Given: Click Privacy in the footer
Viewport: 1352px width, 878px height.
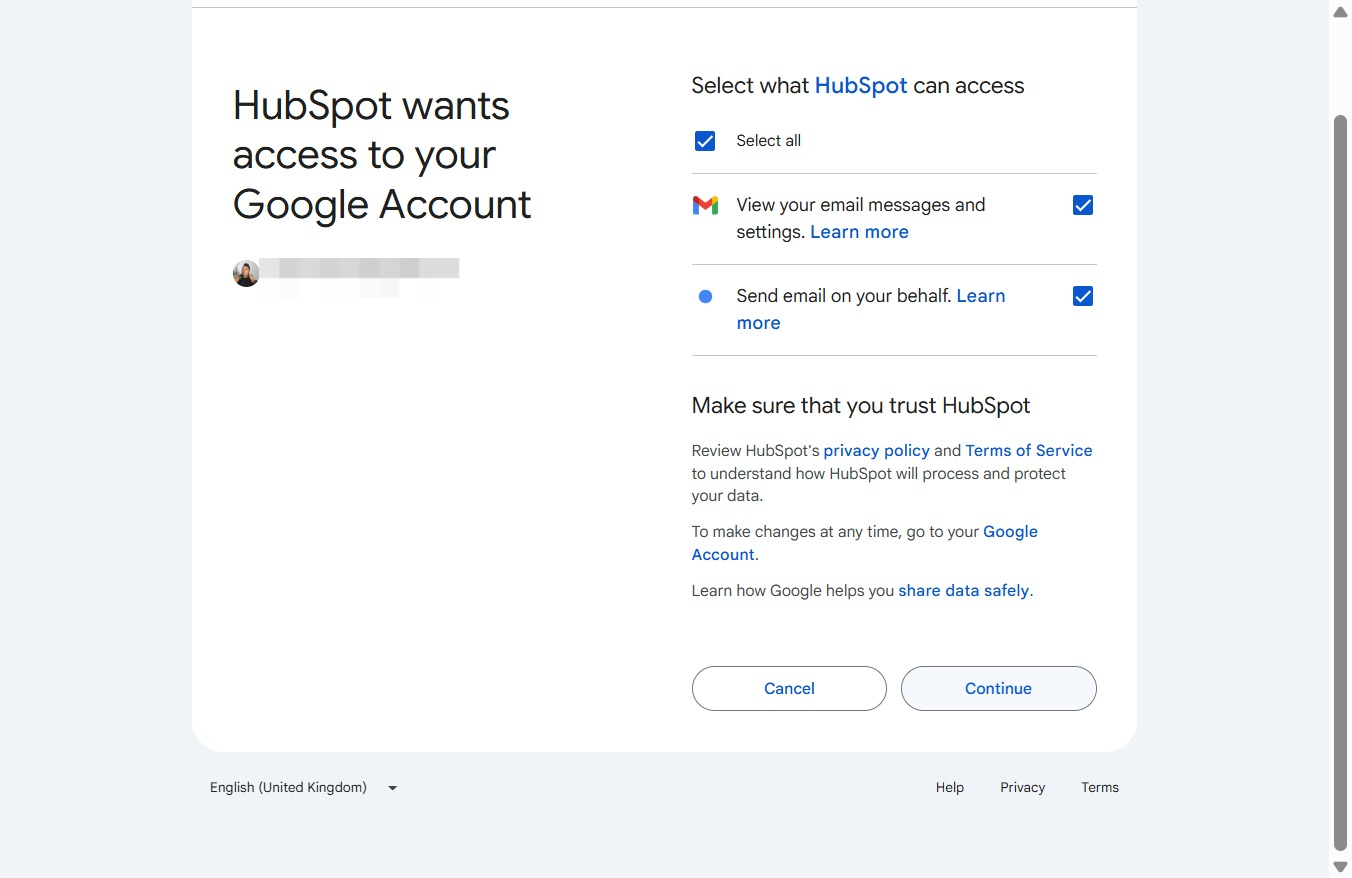Looking at the screenshot, I should point(1022,788).
